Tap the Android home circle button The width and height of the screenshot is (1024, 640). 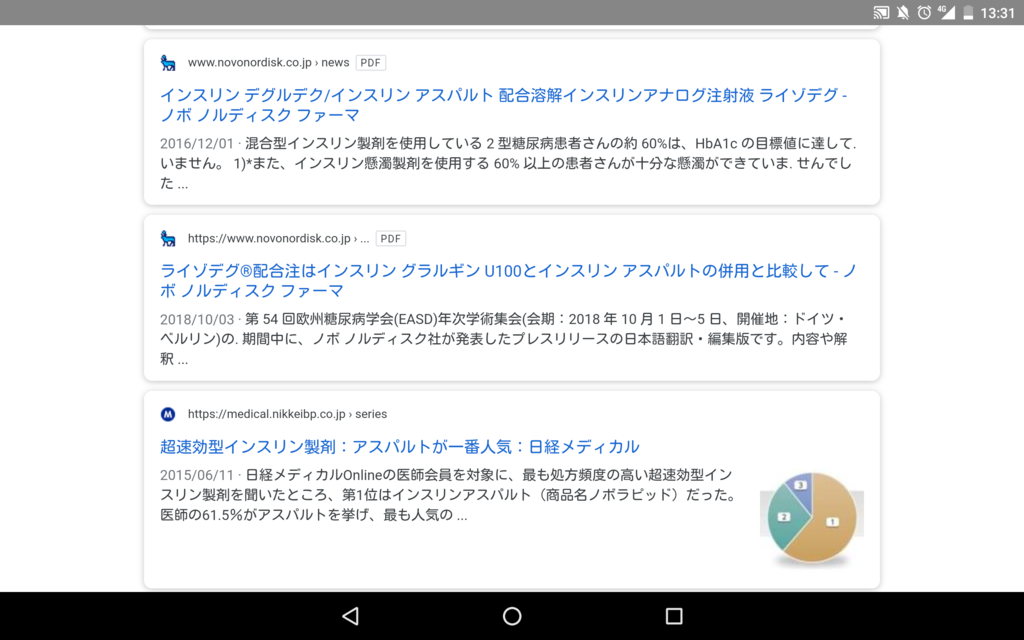(x=512, y=616)
